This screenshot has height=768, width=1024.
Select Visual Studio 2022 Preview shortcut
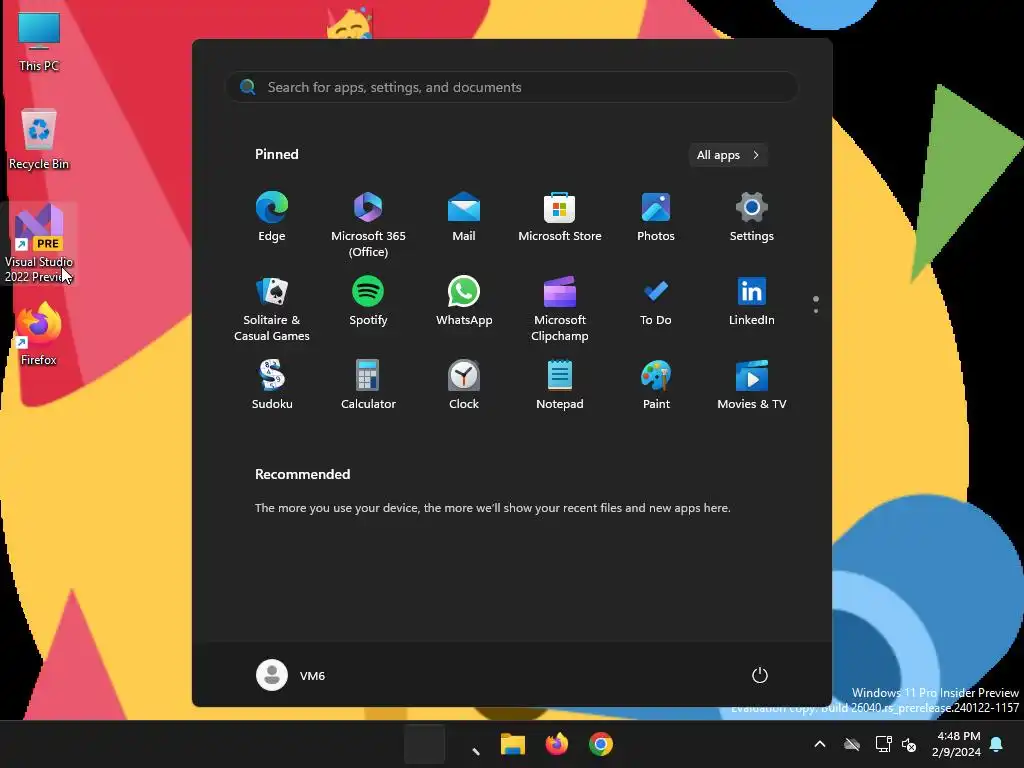(x=39, y=243)
